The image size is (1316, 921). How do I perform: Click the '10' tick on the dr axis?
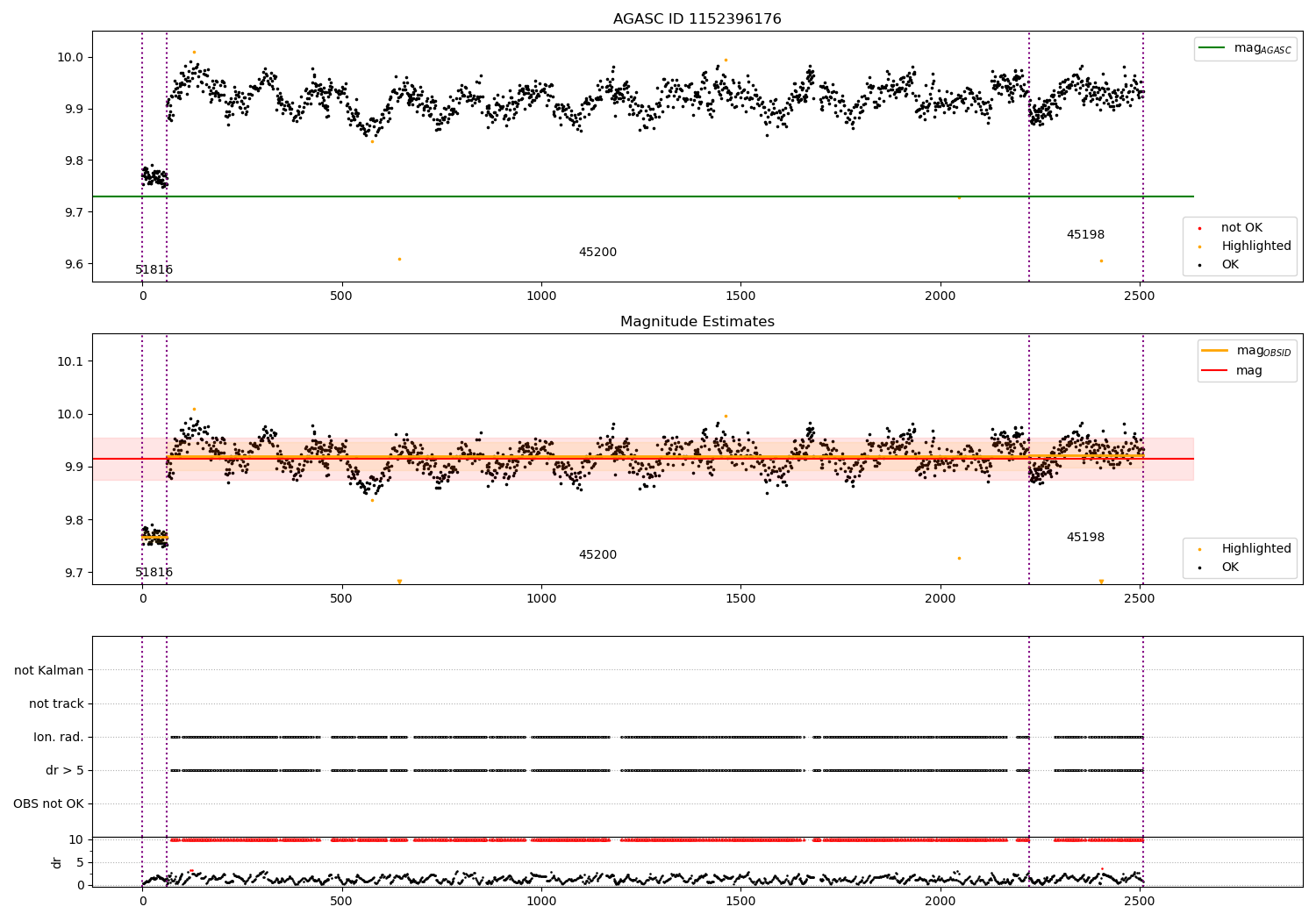(76, 840)
